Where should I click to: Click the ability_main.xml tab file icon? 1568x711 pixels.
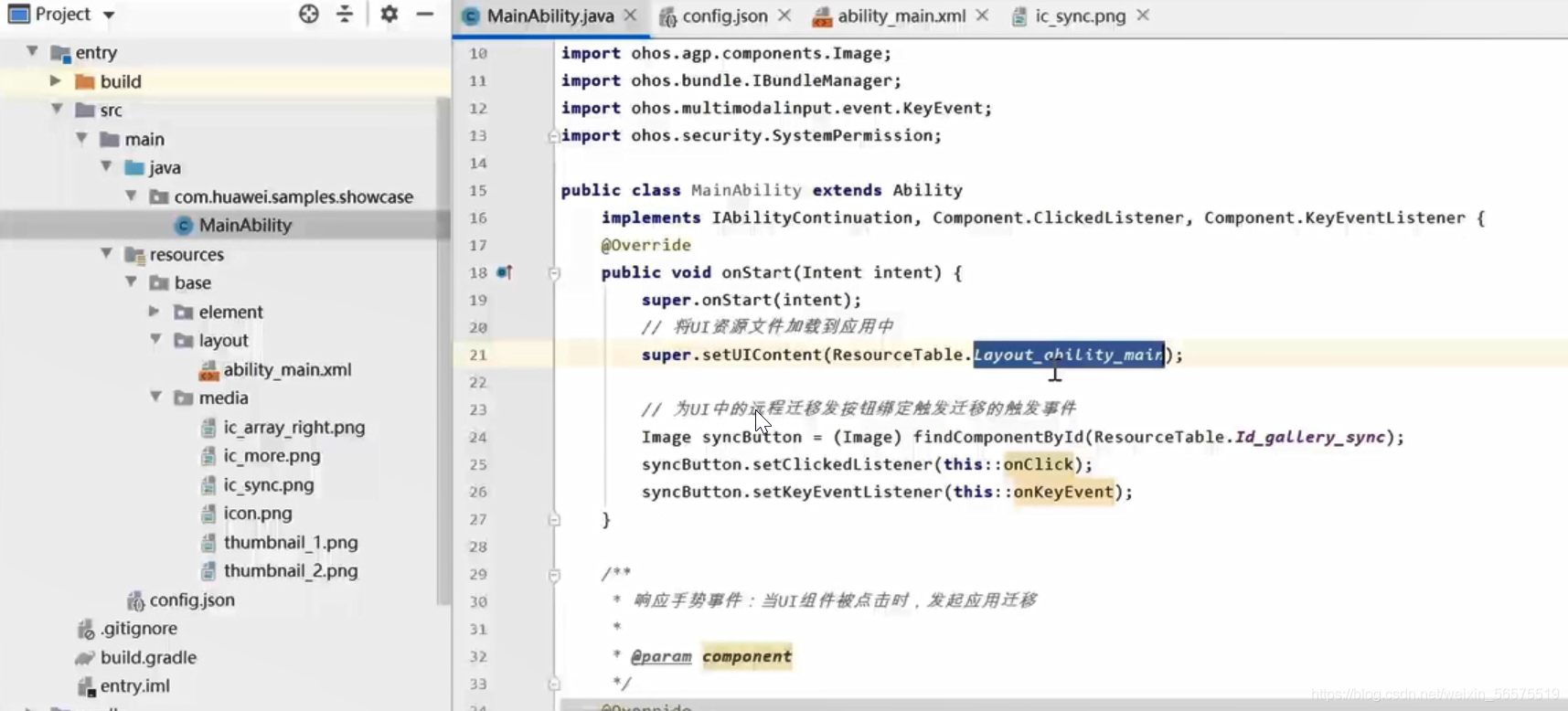822,16
